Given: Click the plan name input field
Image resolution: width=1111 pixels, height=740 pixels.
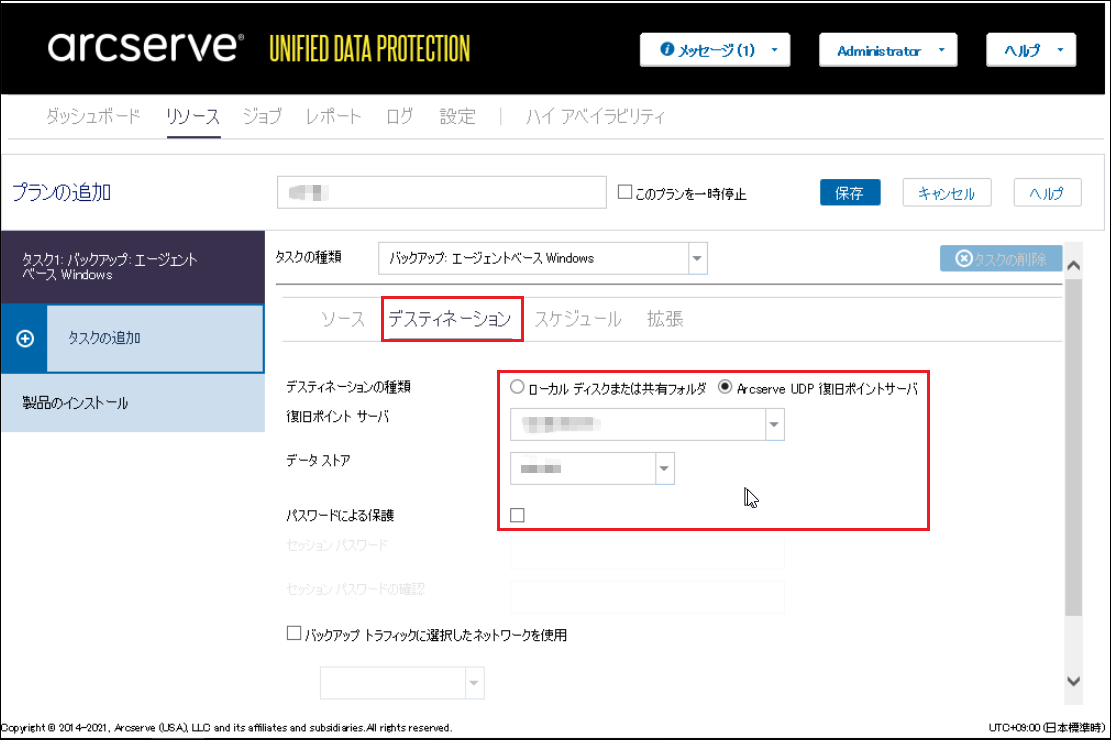Looking at the screenshot, I should (x=441, y=192).
